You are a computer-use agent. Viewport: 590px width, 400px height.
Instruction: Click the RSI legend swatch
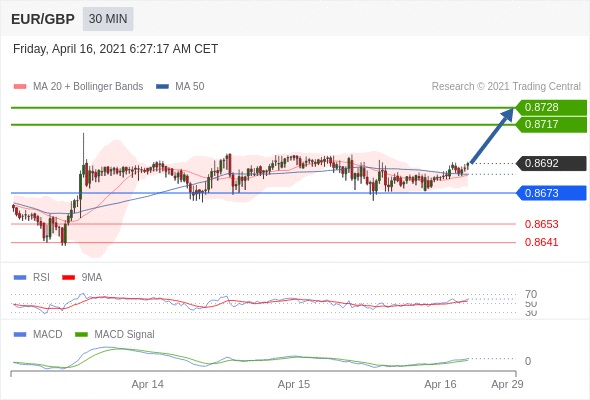click(20, 278)
